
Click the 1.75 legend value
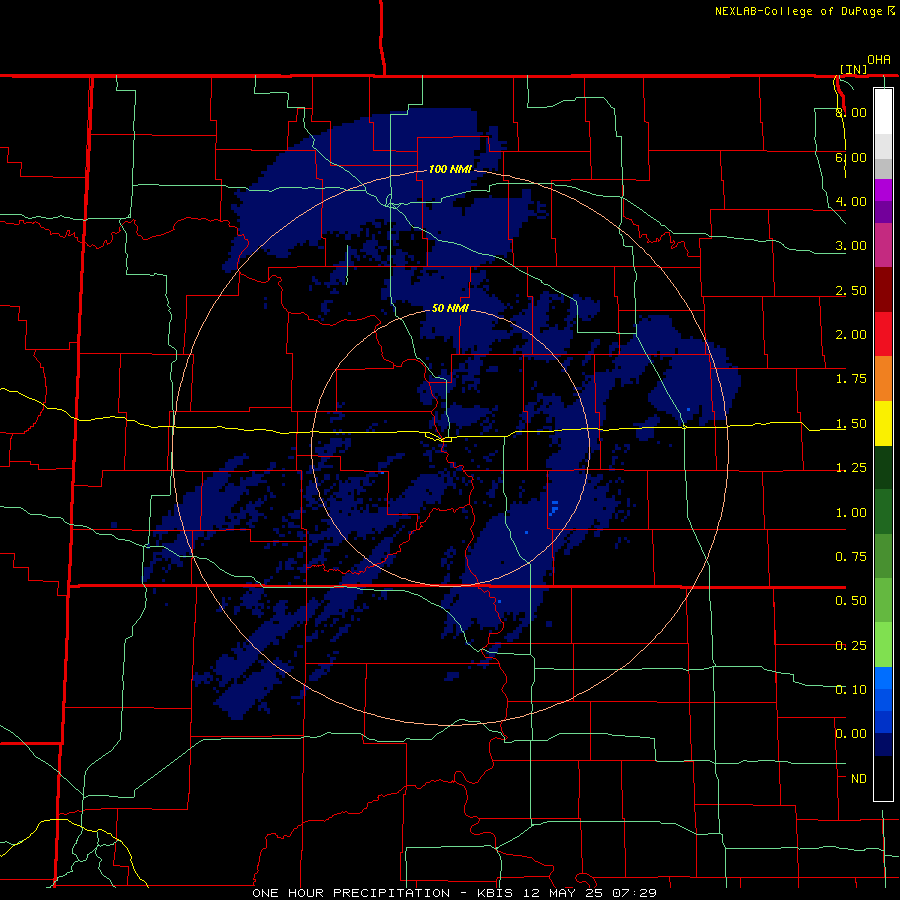click(851, 379)
